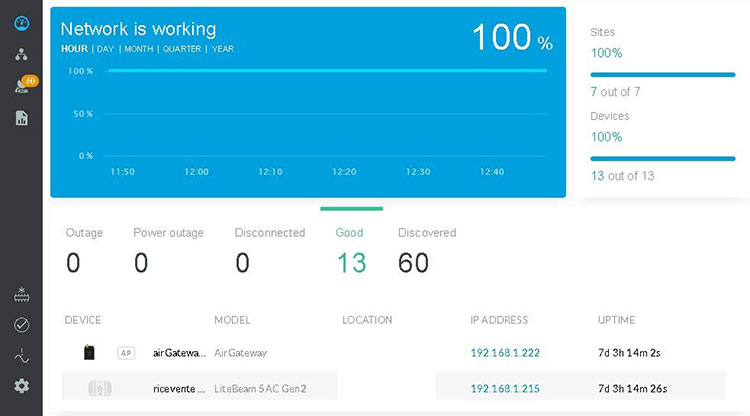
Task: Open IP address 192.168.1.222 link
Action: pos(505,353)
